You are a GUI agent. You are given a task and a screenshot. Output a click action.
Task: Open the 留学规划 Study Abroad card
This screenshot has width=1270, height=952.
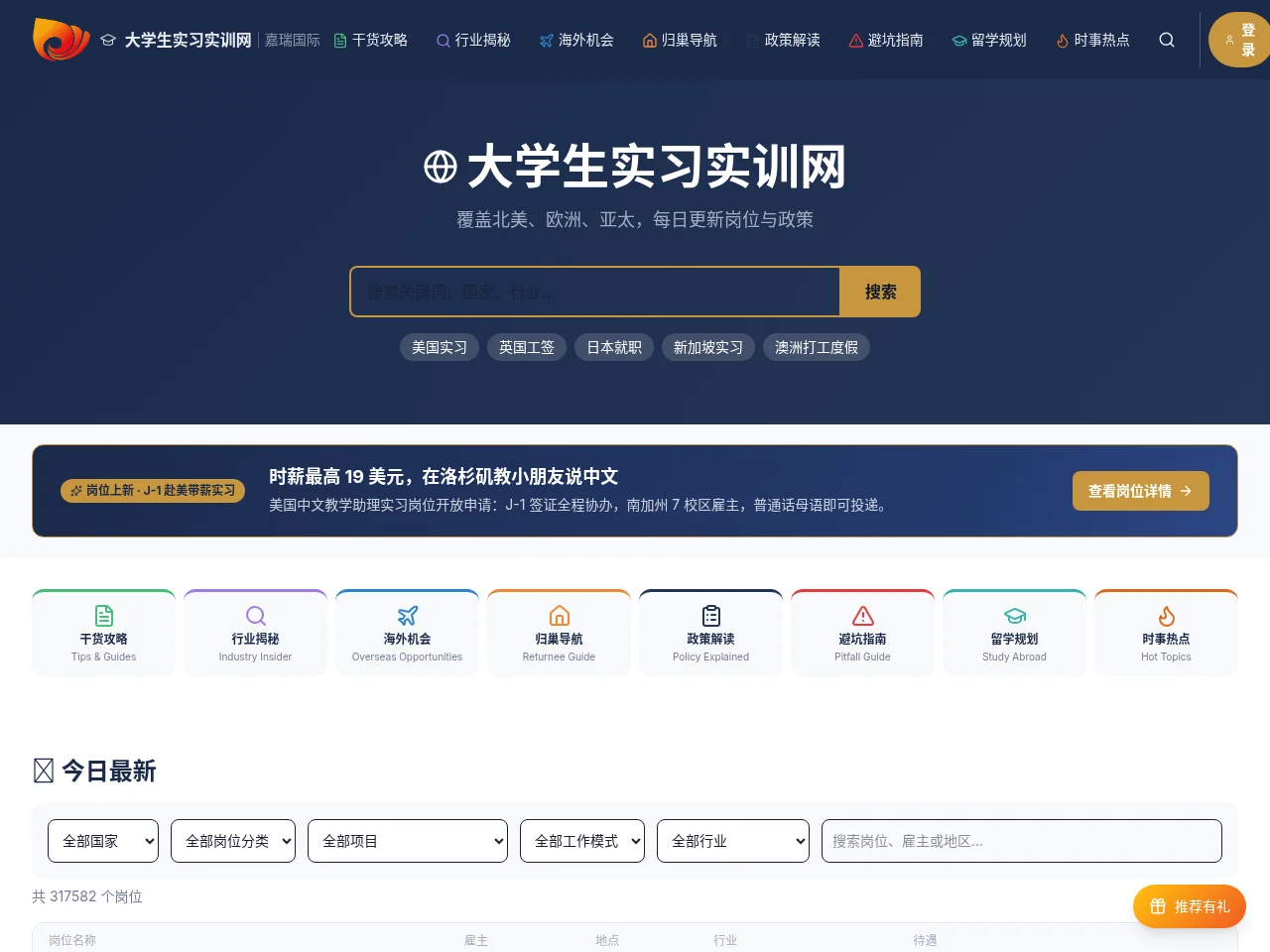[x=1014, y=633]
